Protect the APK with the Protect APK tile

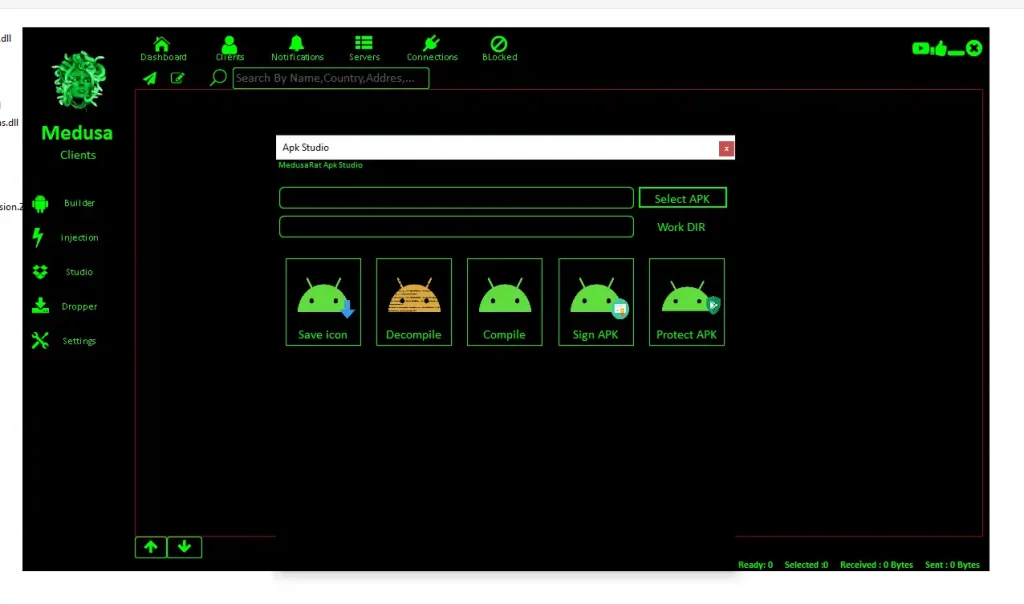click(686, 301)
